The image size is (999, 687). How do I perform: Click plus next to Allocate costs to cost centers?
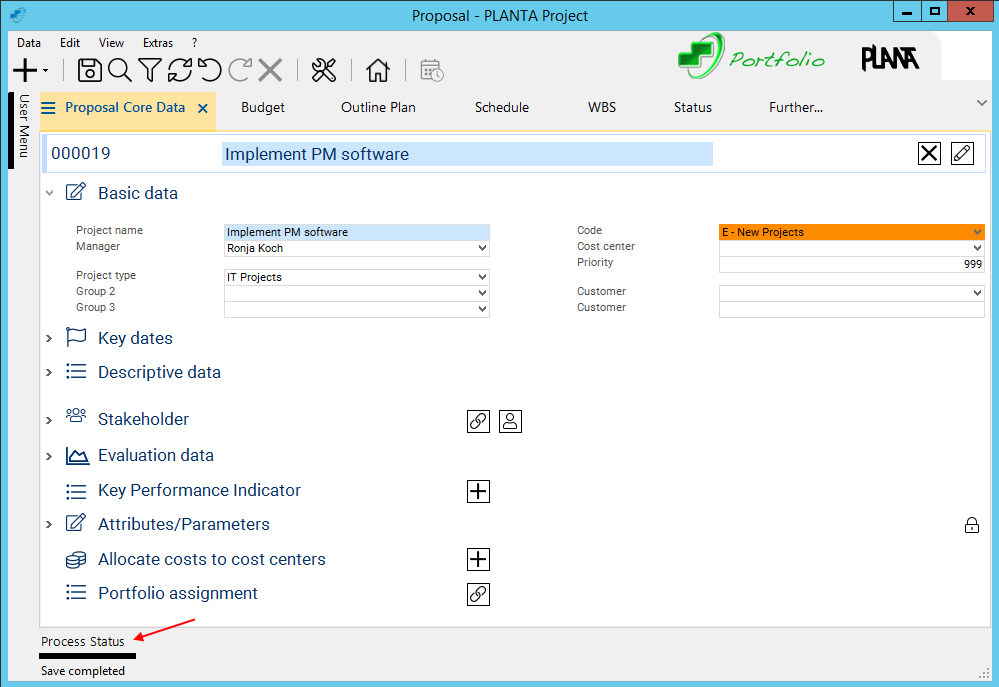point(478,560)
